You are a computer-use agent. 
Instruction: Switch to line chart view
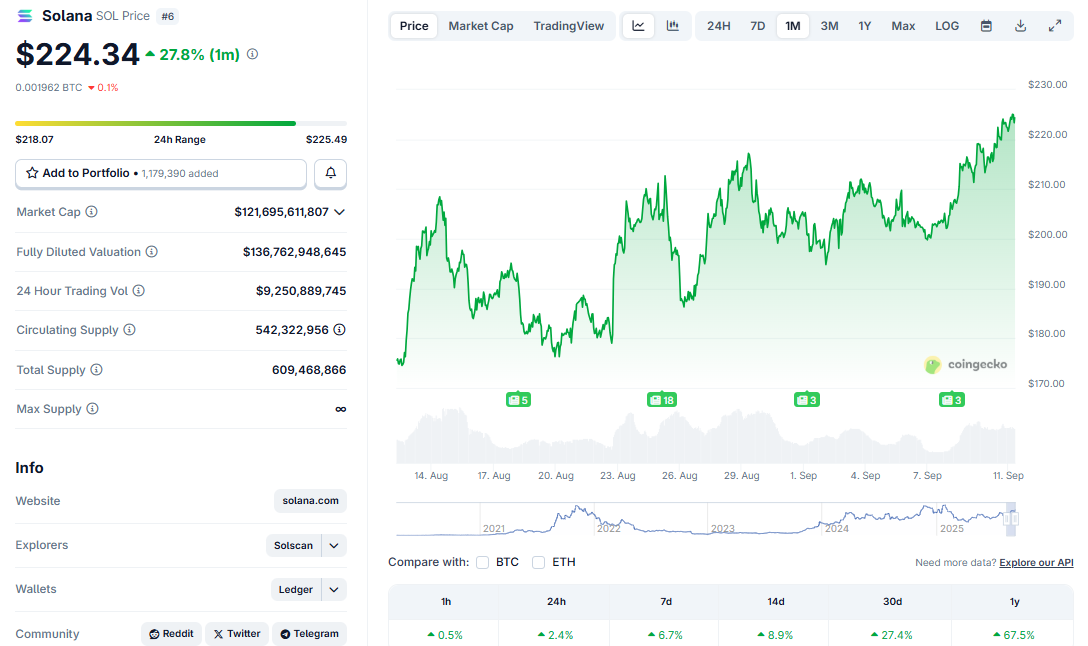(638, 26)
